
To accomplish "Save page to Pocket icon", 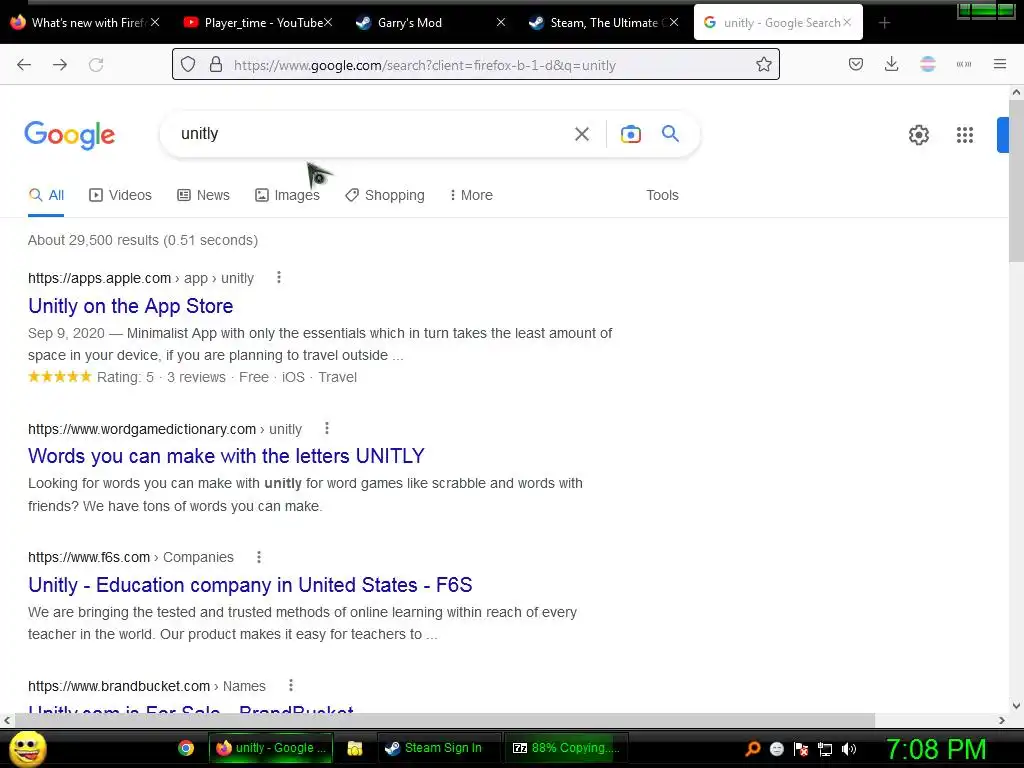I will pos(856,64).
